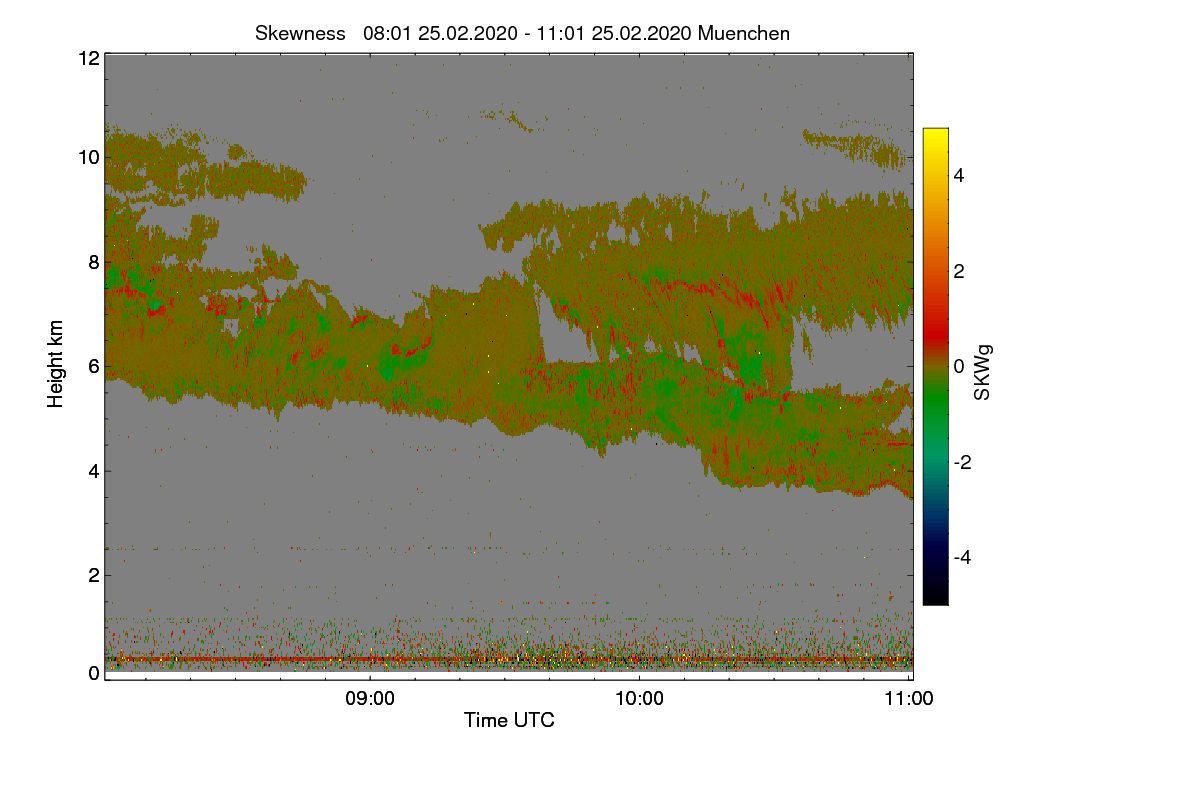Click the height tick label 10
Viewport: 1200px width, 800px height.
point(88,157)
